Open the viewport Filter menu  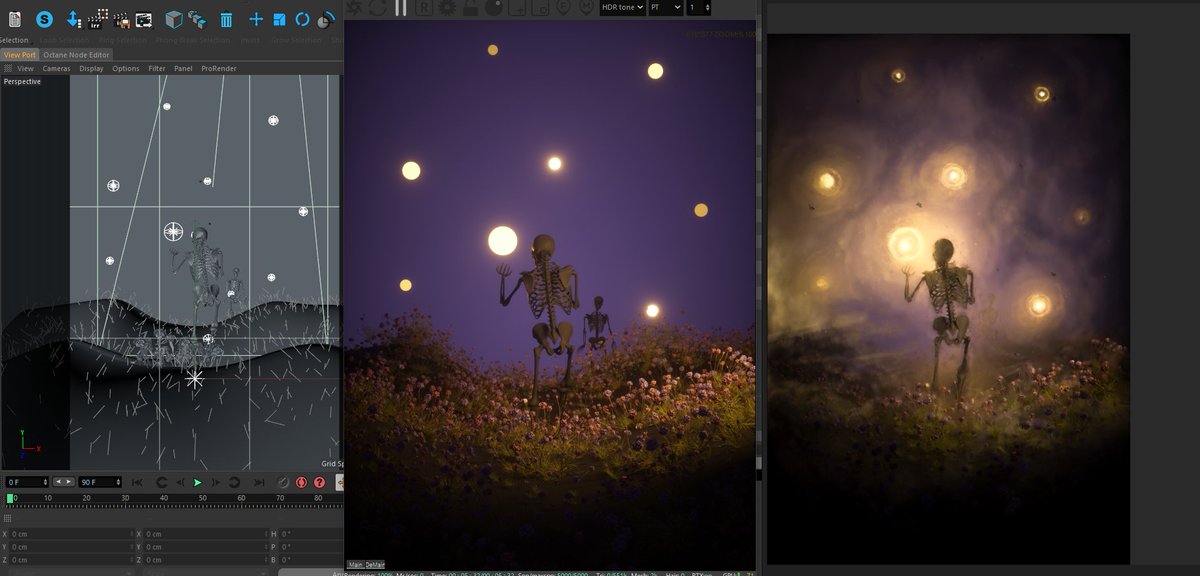coord(157,69)
